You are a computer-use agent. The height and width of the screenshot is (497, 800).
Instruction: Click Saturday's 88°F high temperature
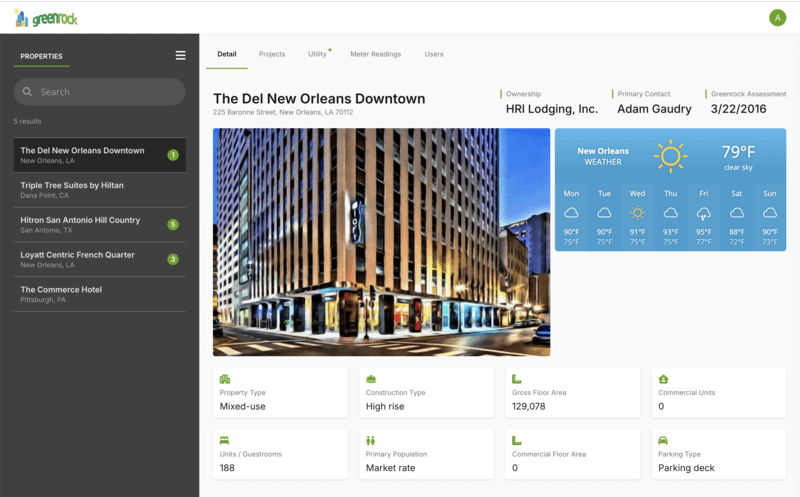(737, 232)
